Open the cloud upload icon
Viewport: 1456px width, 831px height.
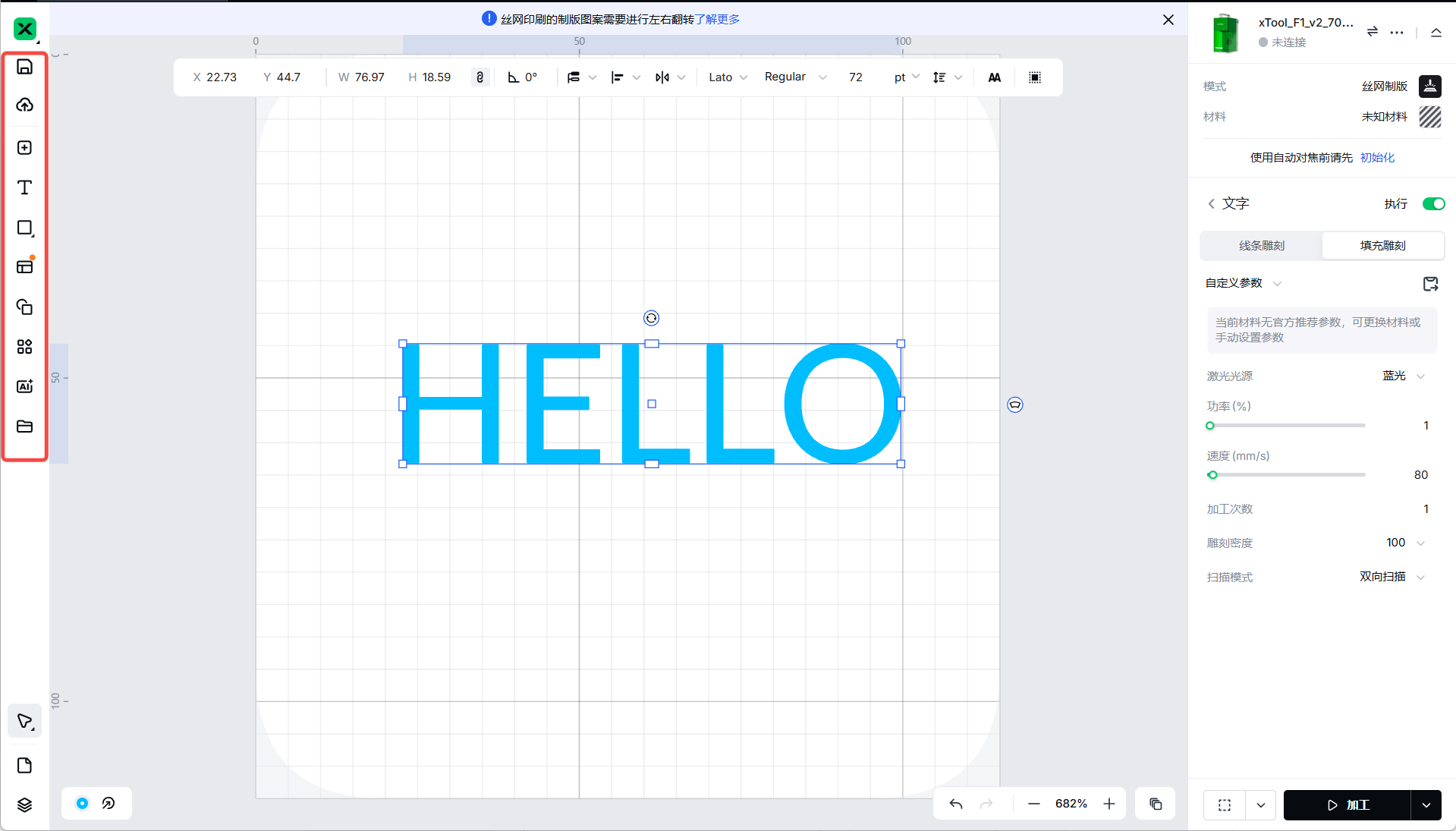pyautogui.click(x=24, y=105)
